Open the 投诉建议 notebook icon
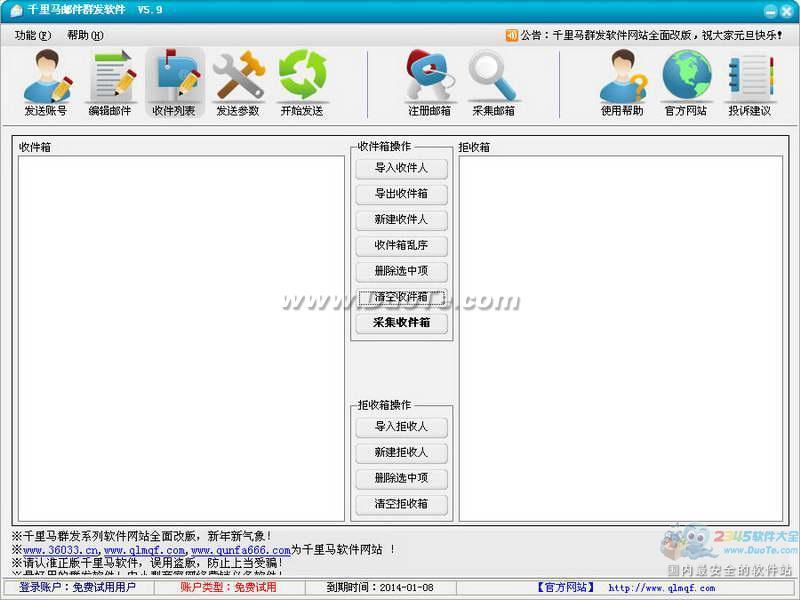800x600 pixels. tap(749, 83)
